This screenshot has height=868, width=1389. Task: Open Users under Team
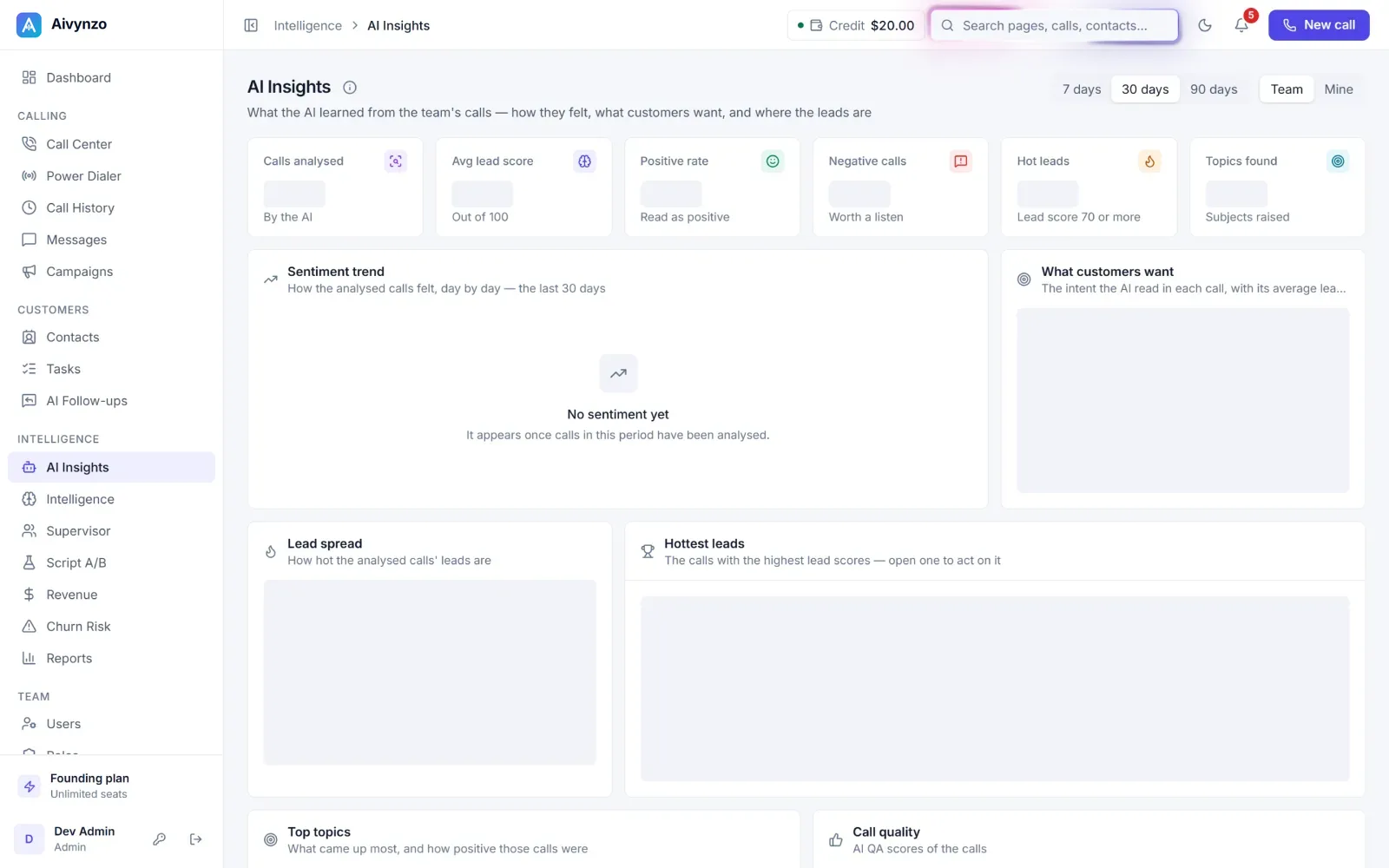pos(111,724)
